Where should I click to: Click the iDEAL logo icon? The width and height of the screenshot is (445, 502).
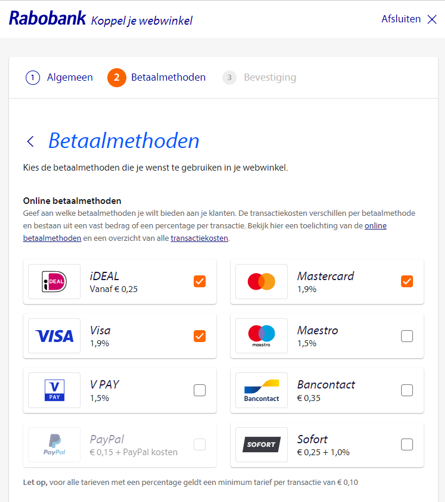click(54, 282)
